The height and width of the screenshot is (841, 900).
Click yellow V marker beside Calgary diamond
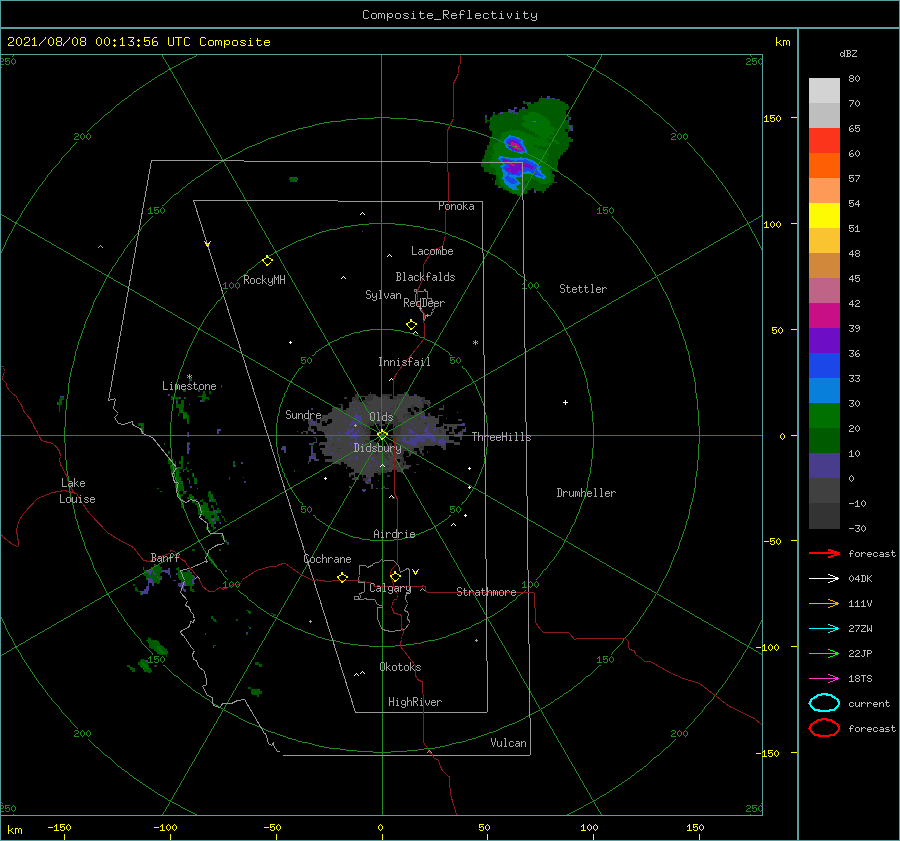415,572
